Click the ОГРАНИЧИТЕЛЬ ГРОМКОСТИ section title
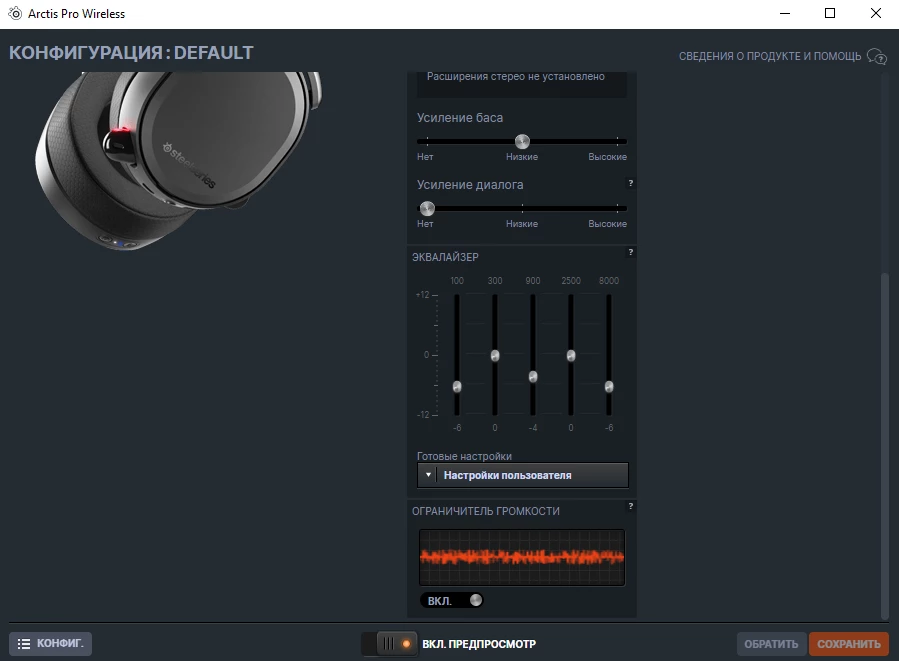This screenshot has height=661, width=899. point(486,511)
